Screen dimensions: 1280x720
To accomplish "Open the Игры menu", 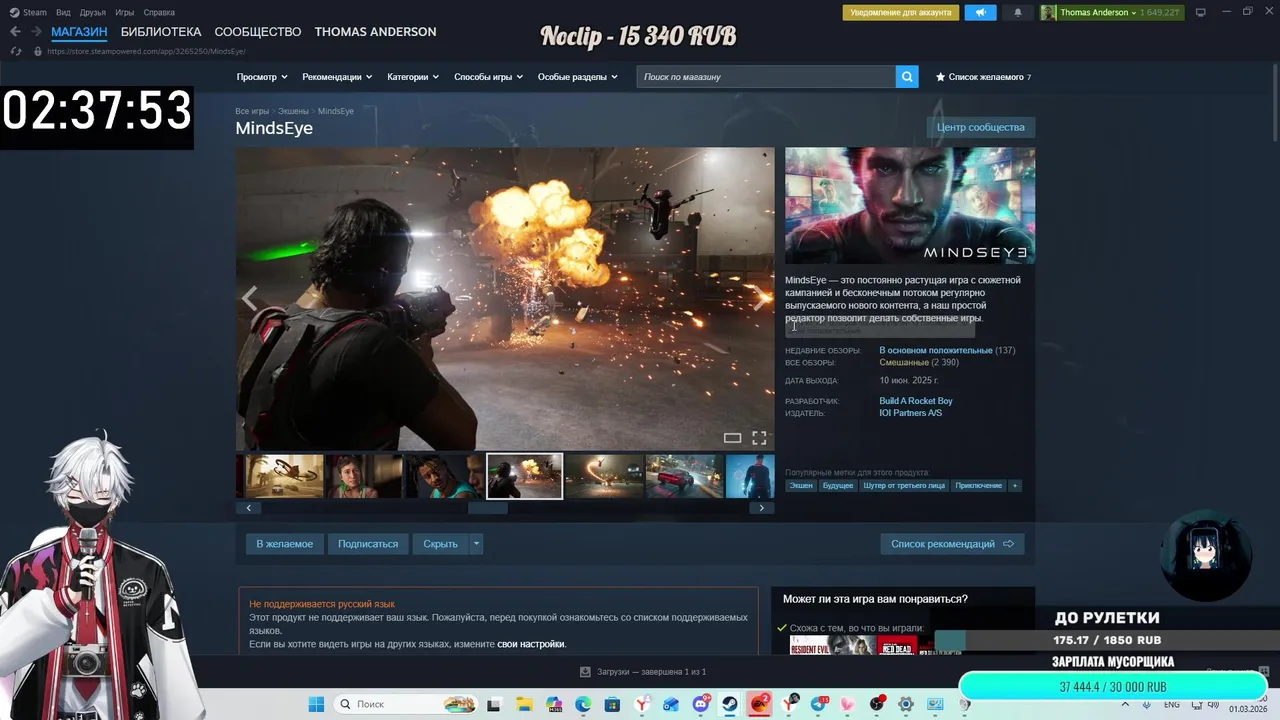I will [x=125, y=12].
